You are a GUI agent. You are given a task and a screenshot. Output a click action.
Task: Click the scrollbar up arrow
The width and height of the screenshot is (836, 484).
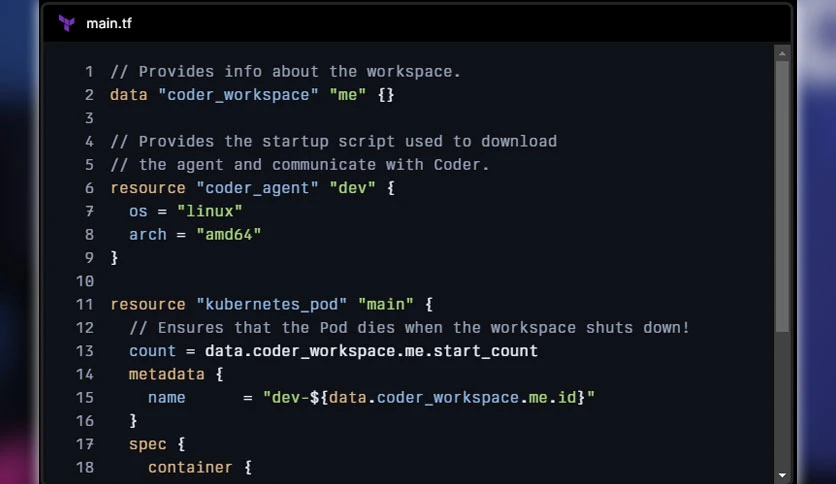[782, 53]
